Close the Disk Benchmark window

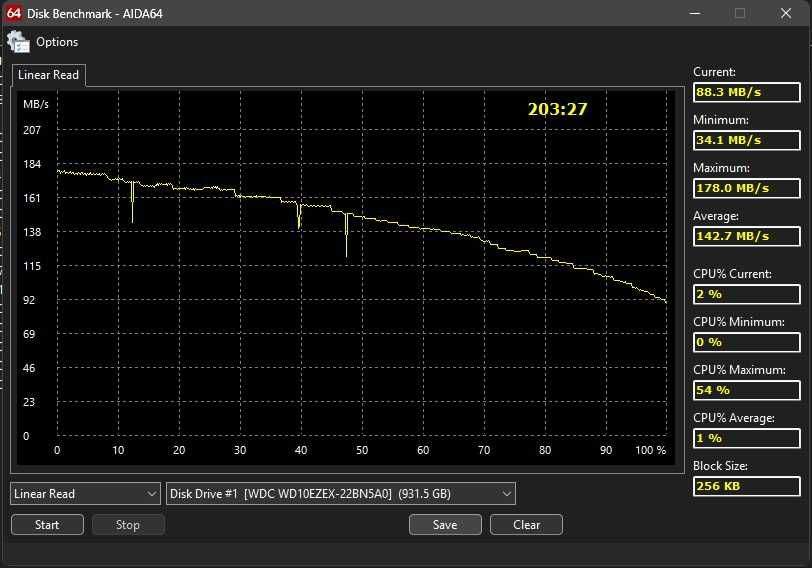point(786,13)
